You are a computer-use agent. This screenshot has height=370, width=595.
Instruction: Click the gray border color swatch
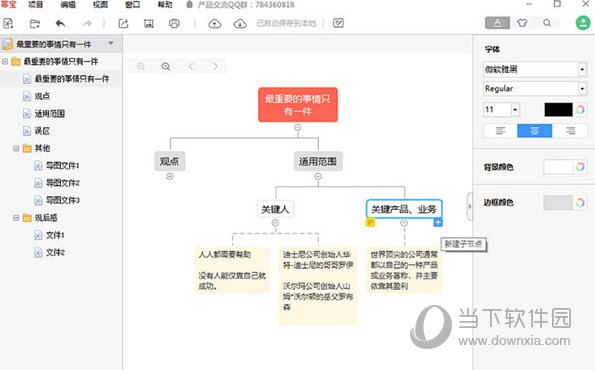[558, 202]
